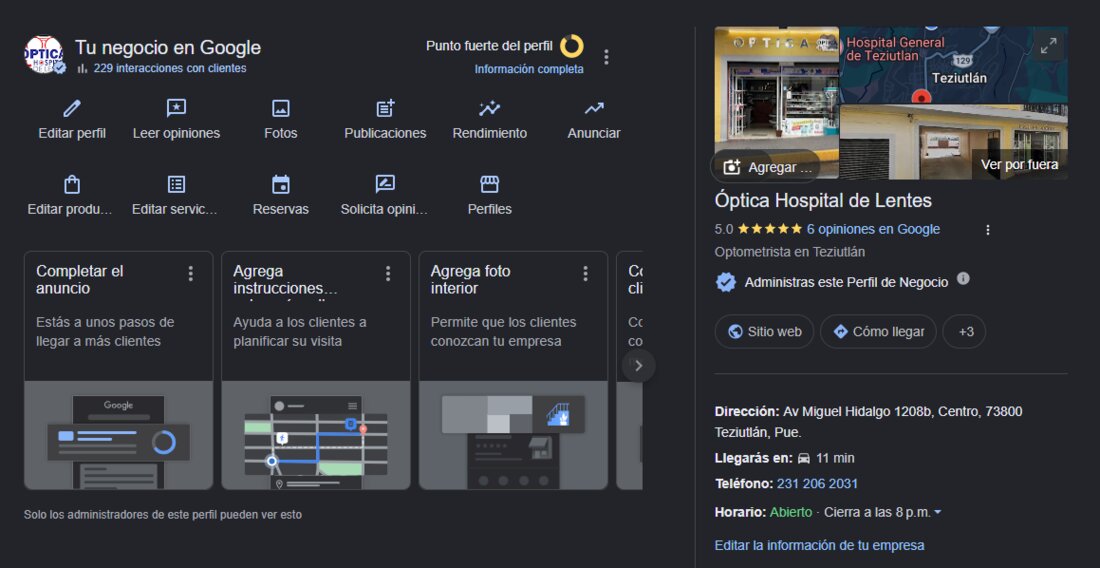Click the Óptica Hospital de Lentes title
Viewport: 1100px width, 568px height.
pyautogui.click(x=823, y=201)
